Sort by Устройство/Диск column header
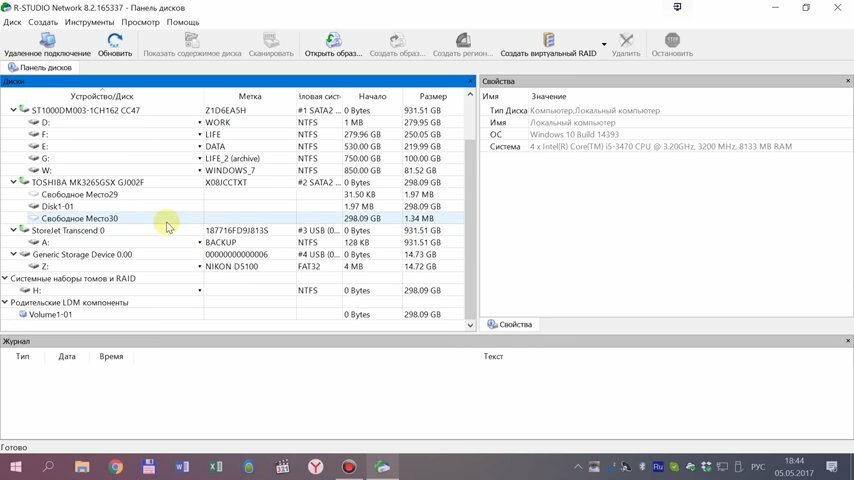 (102, 96)
